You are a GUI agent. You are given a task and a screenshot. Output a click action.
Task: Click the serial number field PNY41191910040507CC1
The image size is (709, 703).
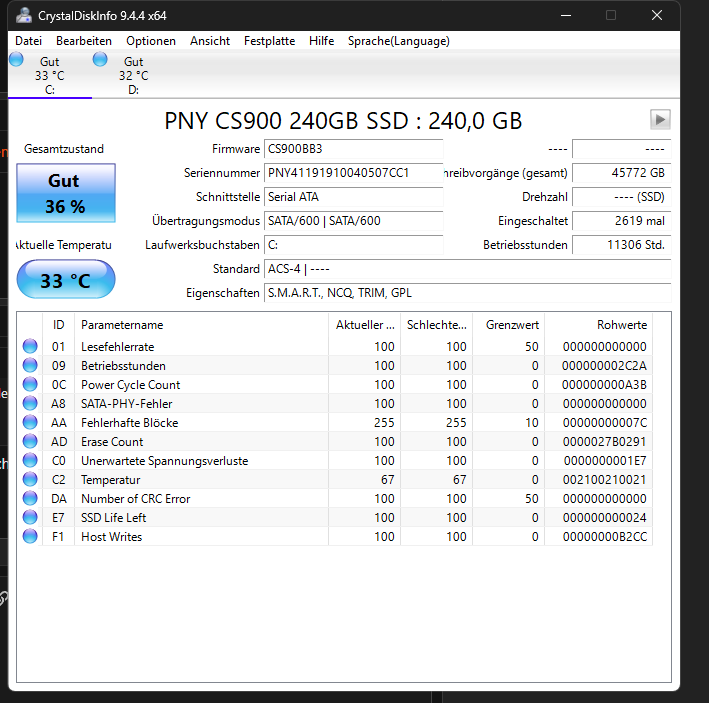[x=354, y=173]
